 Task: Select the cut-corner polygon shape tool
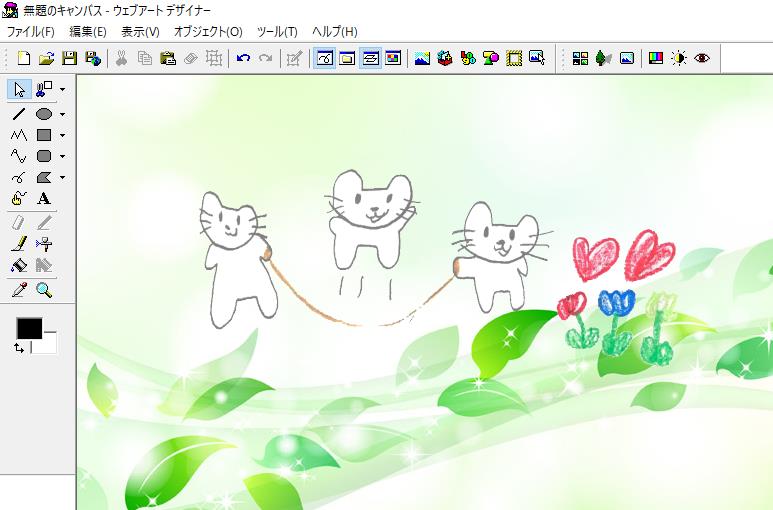[x=44, y=177]
